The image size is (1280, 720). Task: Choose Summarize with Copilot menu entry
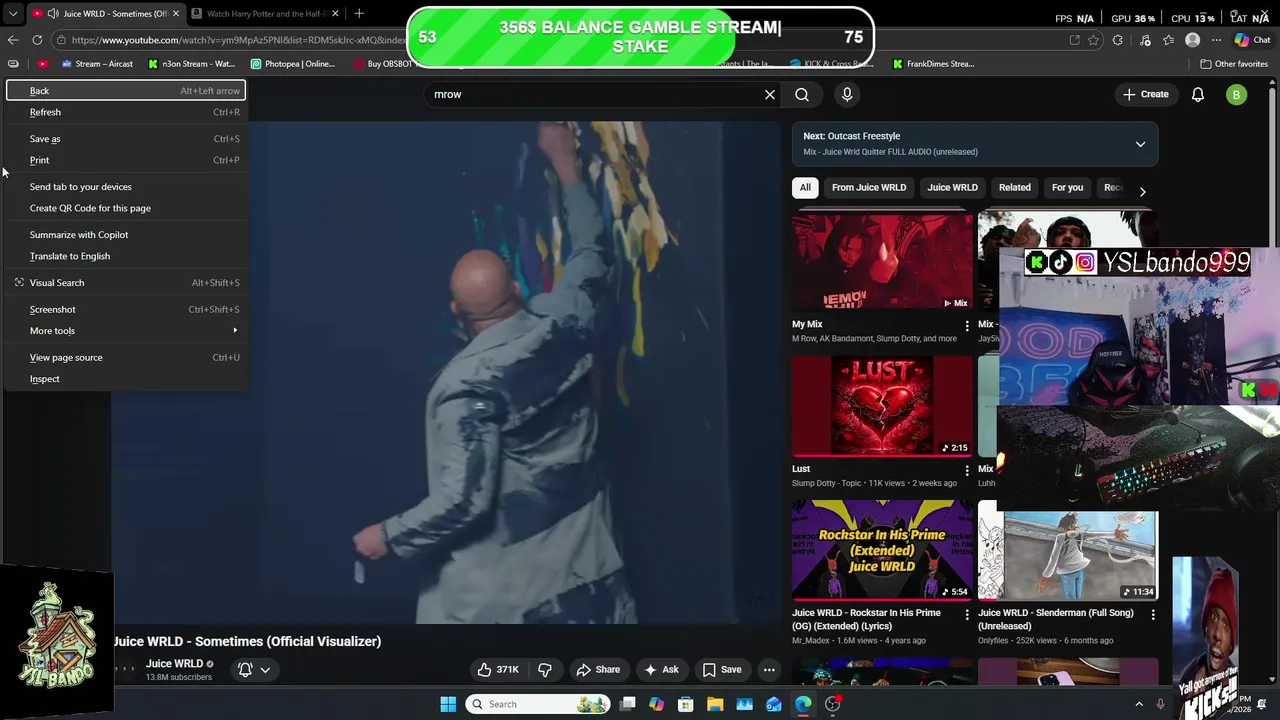click(x=125, y=235)
